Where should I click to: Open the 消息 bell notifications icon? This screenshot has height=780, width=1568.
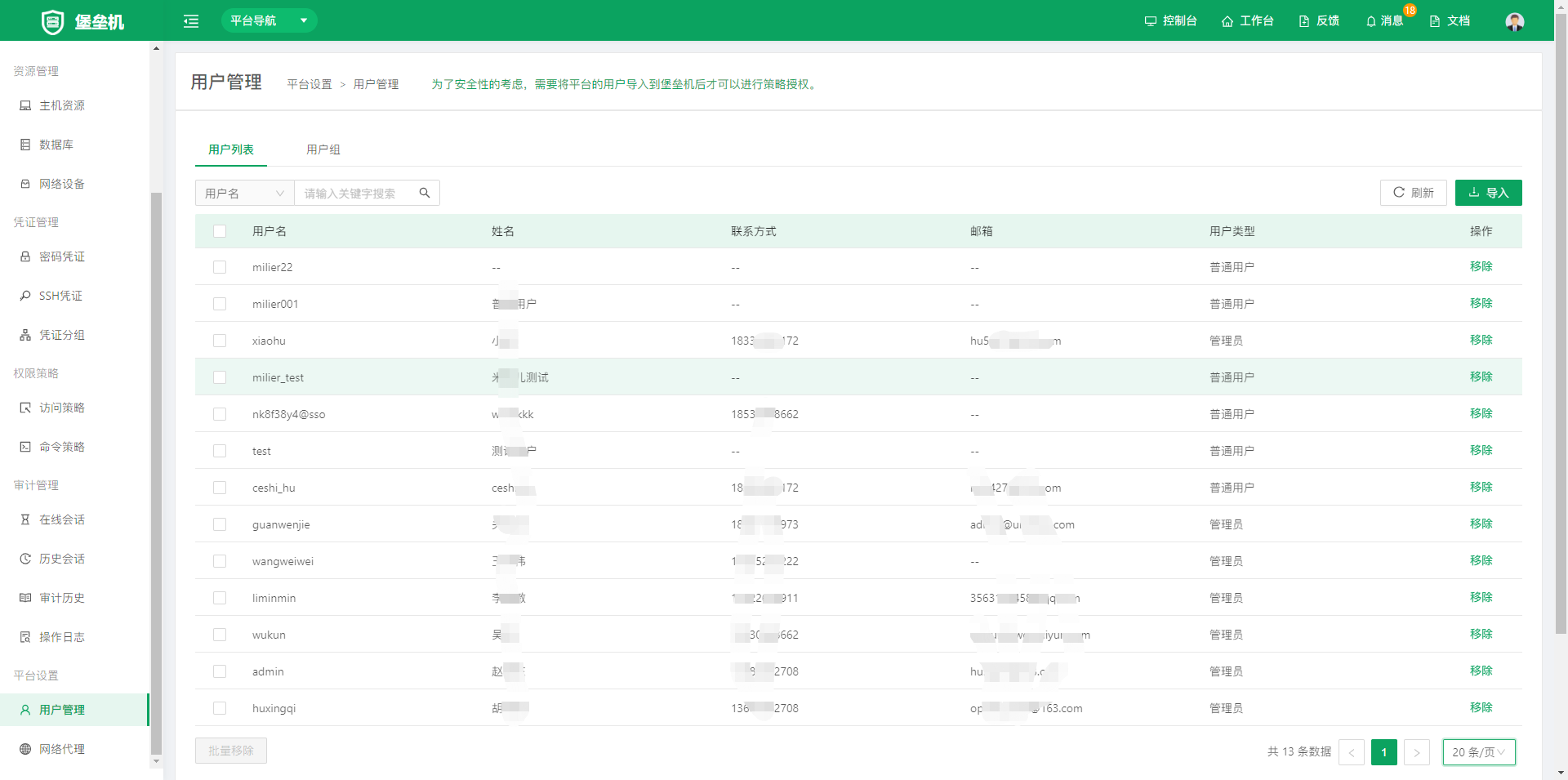tap(1371, 21)
